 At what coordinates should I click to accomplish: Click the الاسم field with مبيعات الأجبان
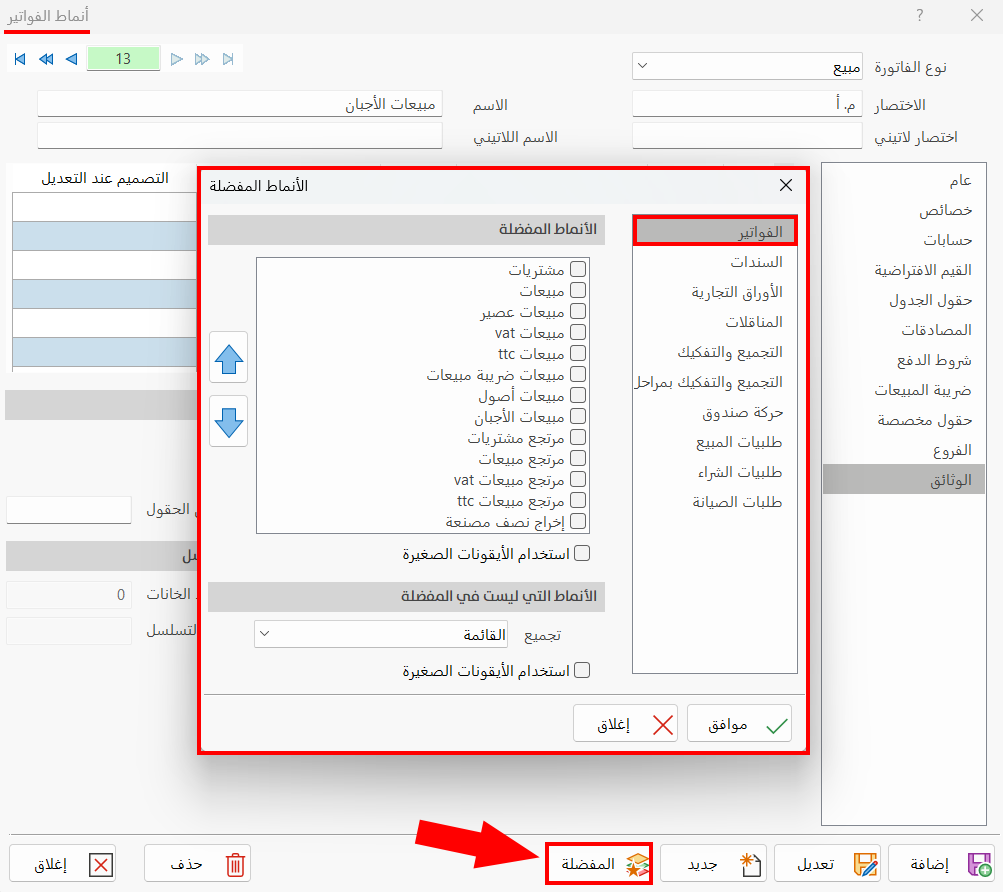point(240,104)
